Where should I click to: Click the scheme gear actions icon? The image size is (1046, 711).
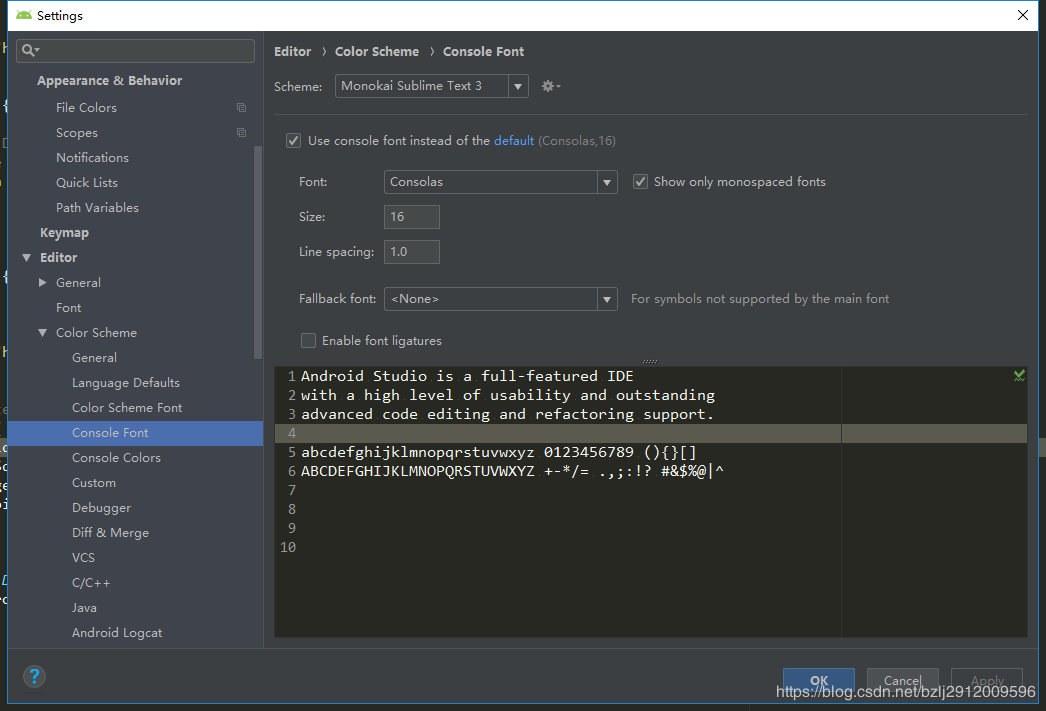click(550, 86)
